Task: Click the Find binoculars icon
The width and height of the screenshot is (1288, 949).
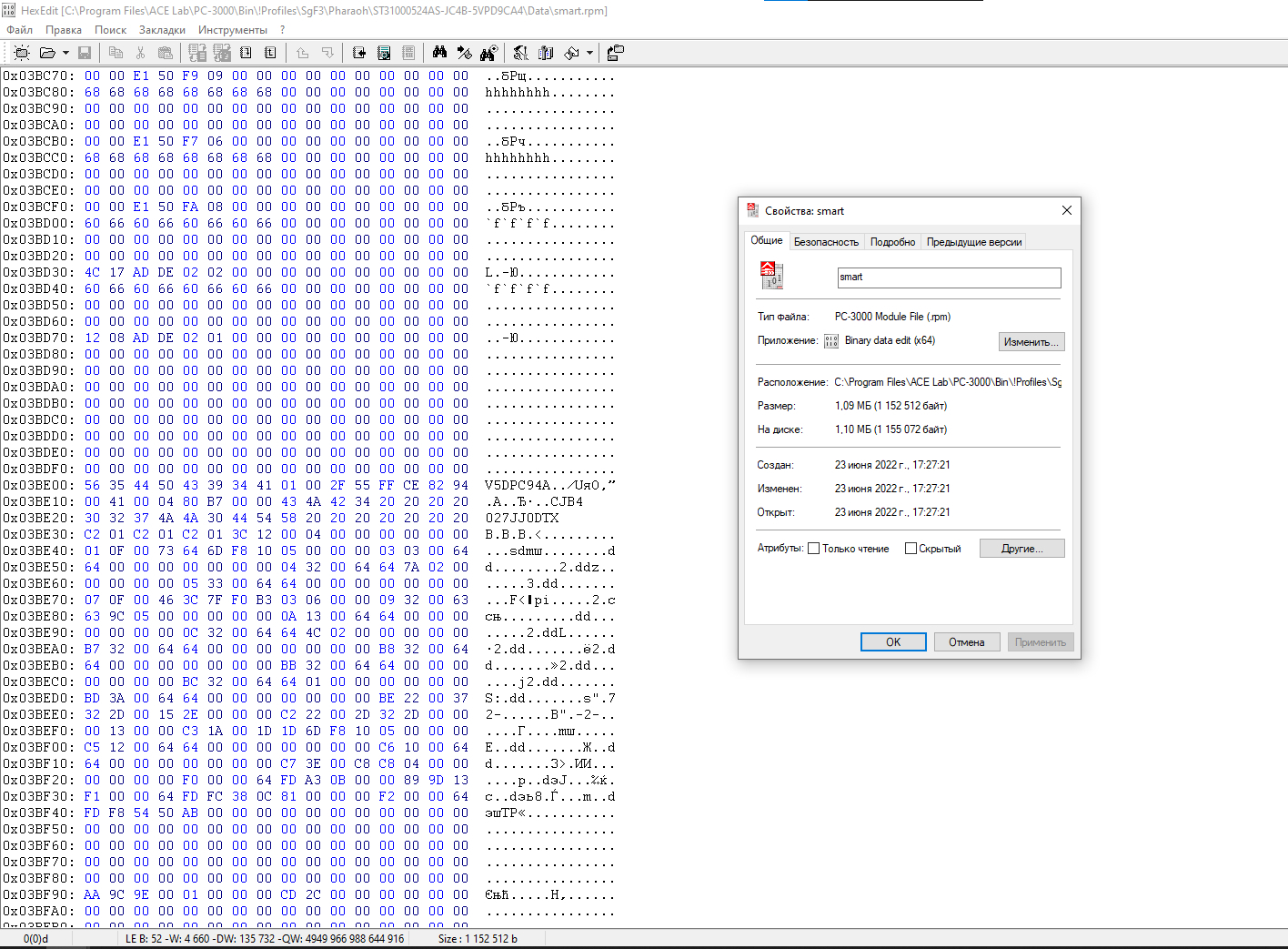Action: (x=439, y=53)
